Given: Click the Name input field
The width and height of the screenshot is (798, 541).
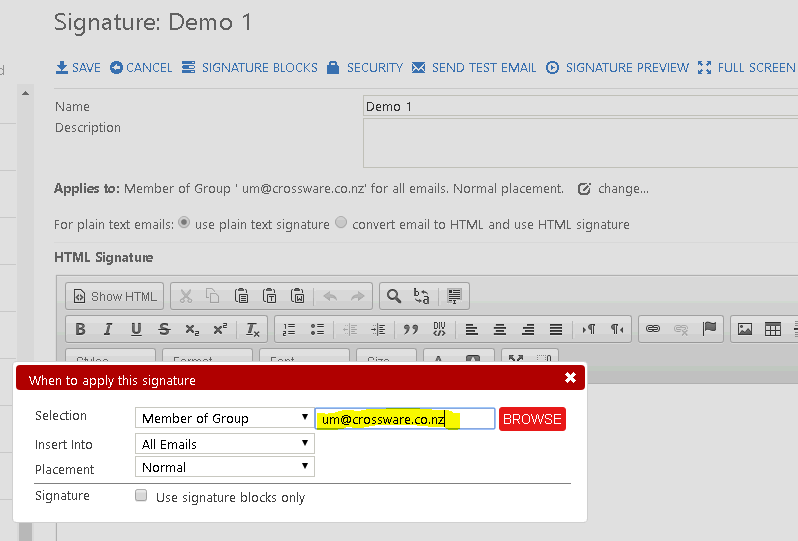Looking at the screenshot, I should click(580, 106).
